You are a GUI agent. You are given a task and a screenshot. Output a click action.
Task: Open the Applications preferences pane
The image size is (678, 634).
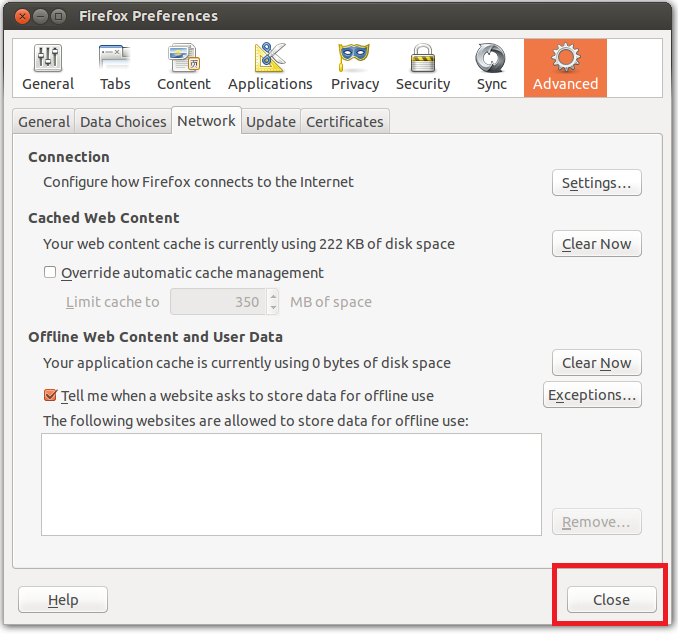coord(270,68)
